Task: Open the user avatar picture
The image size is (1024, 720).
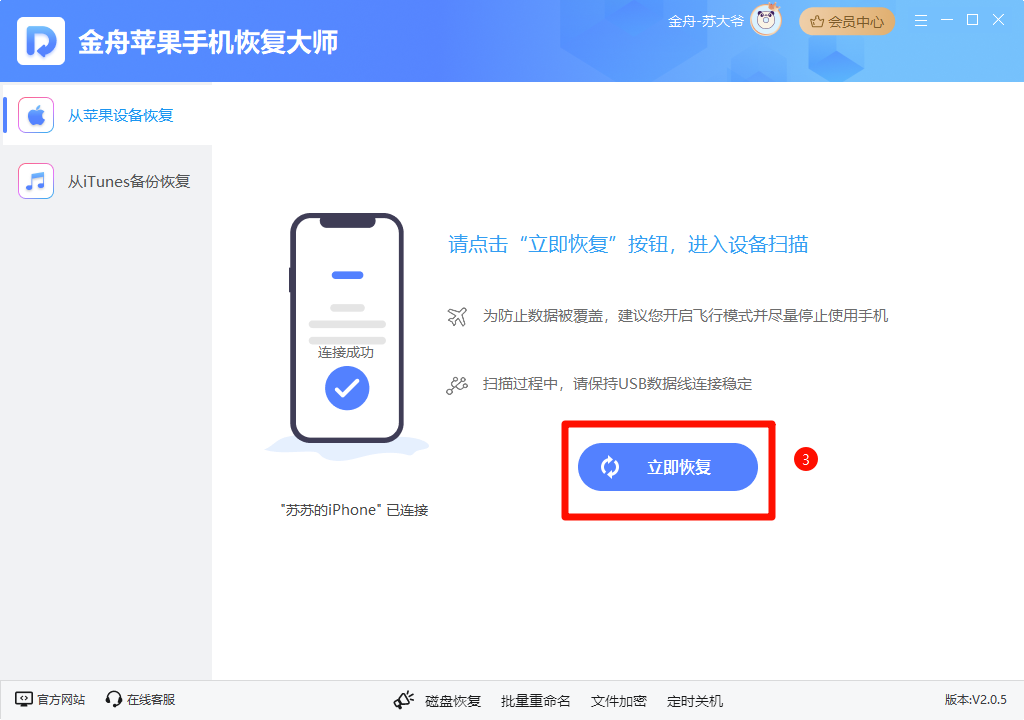Action: point(766,21)
